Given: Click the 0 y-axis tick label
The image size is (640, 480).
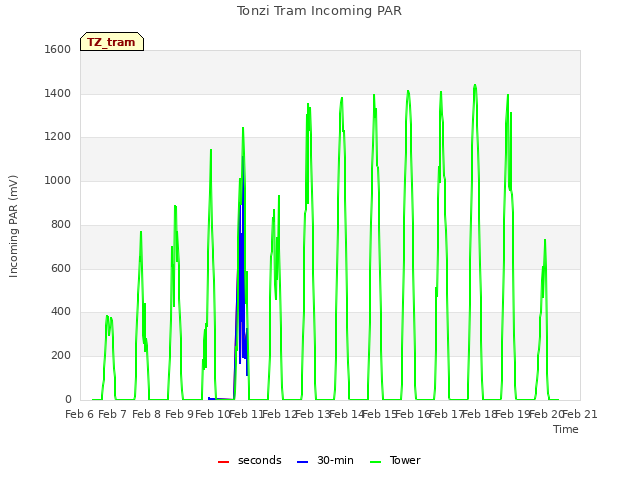Looking at the screenshot, I should click(x=68, y=400).
